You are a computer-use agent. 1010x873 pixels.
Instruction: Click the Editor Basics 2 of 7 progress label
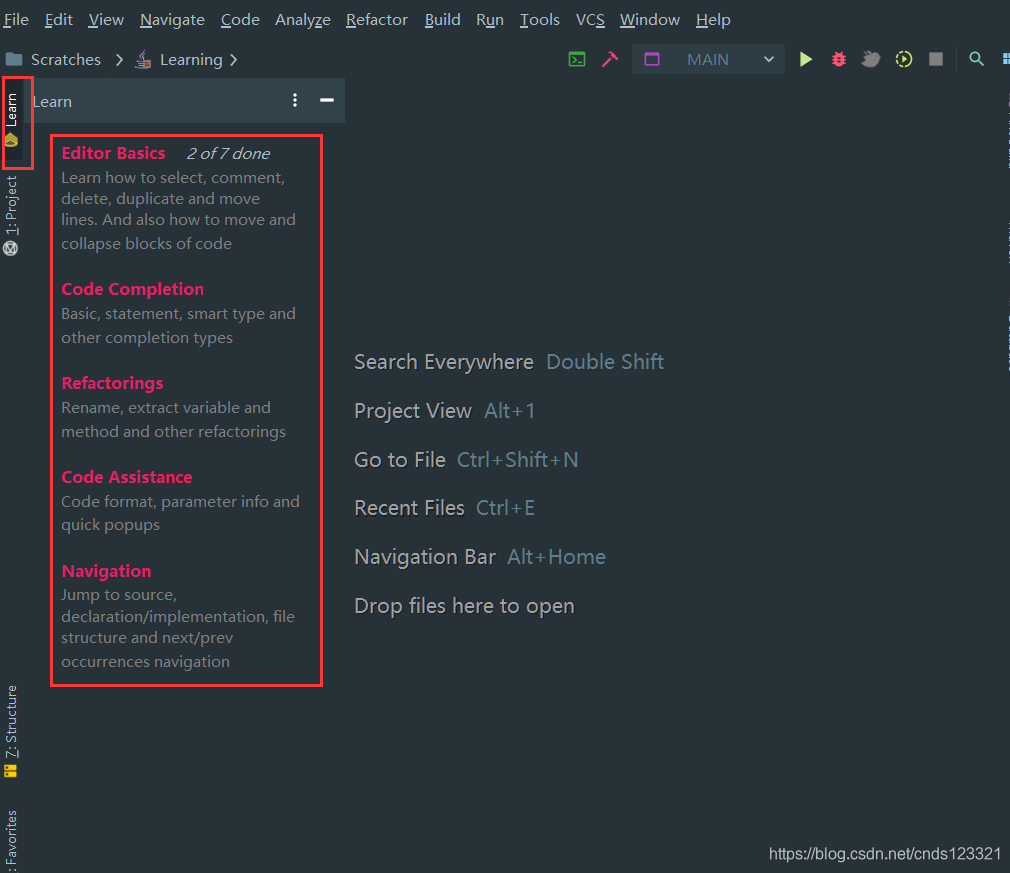[x=227, y=153]
